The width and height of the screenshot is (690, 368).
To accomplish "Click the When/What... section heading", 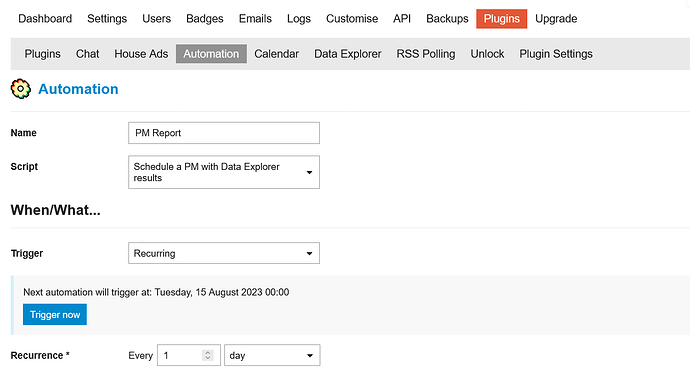I will [x=55, y=210].
